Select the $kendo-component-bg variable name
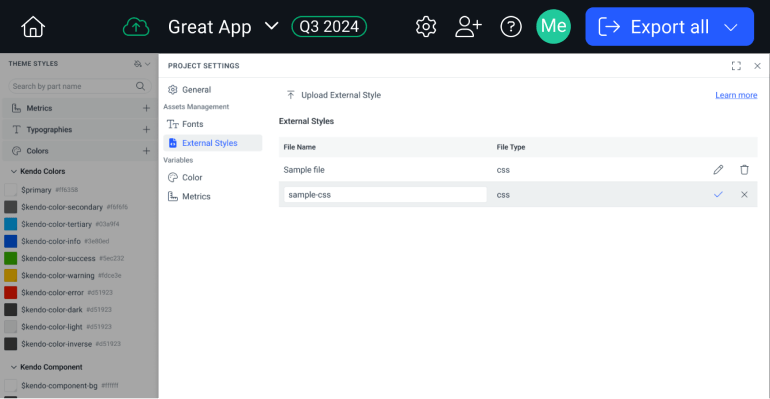This screenshot has height=399, width=770. [59, 386]
